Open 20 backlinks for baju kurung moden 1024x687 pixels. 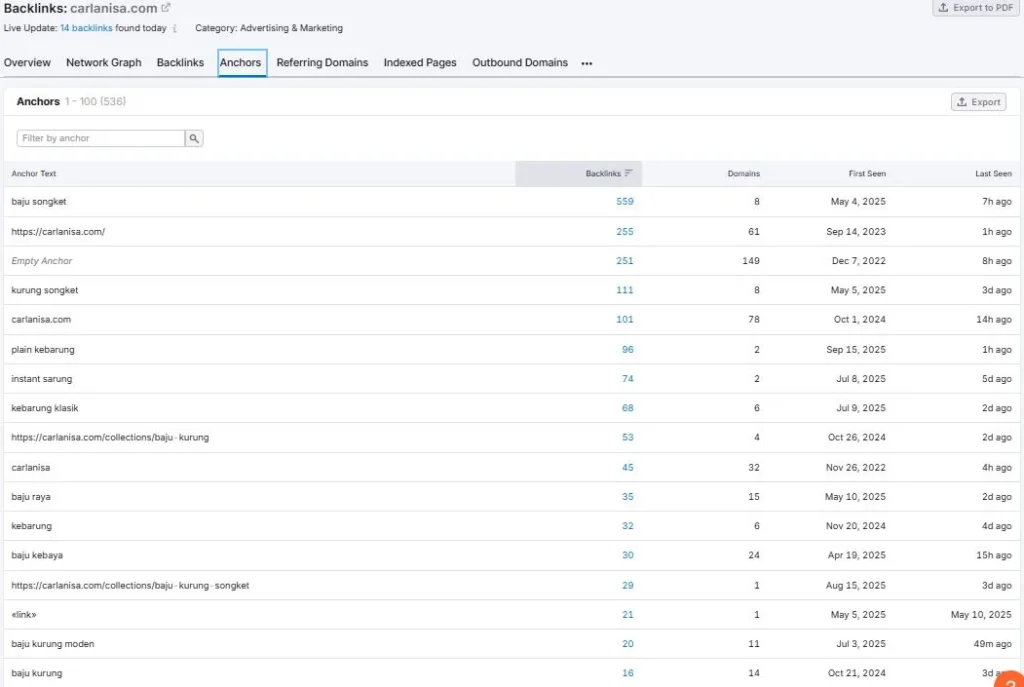point(628,644)
